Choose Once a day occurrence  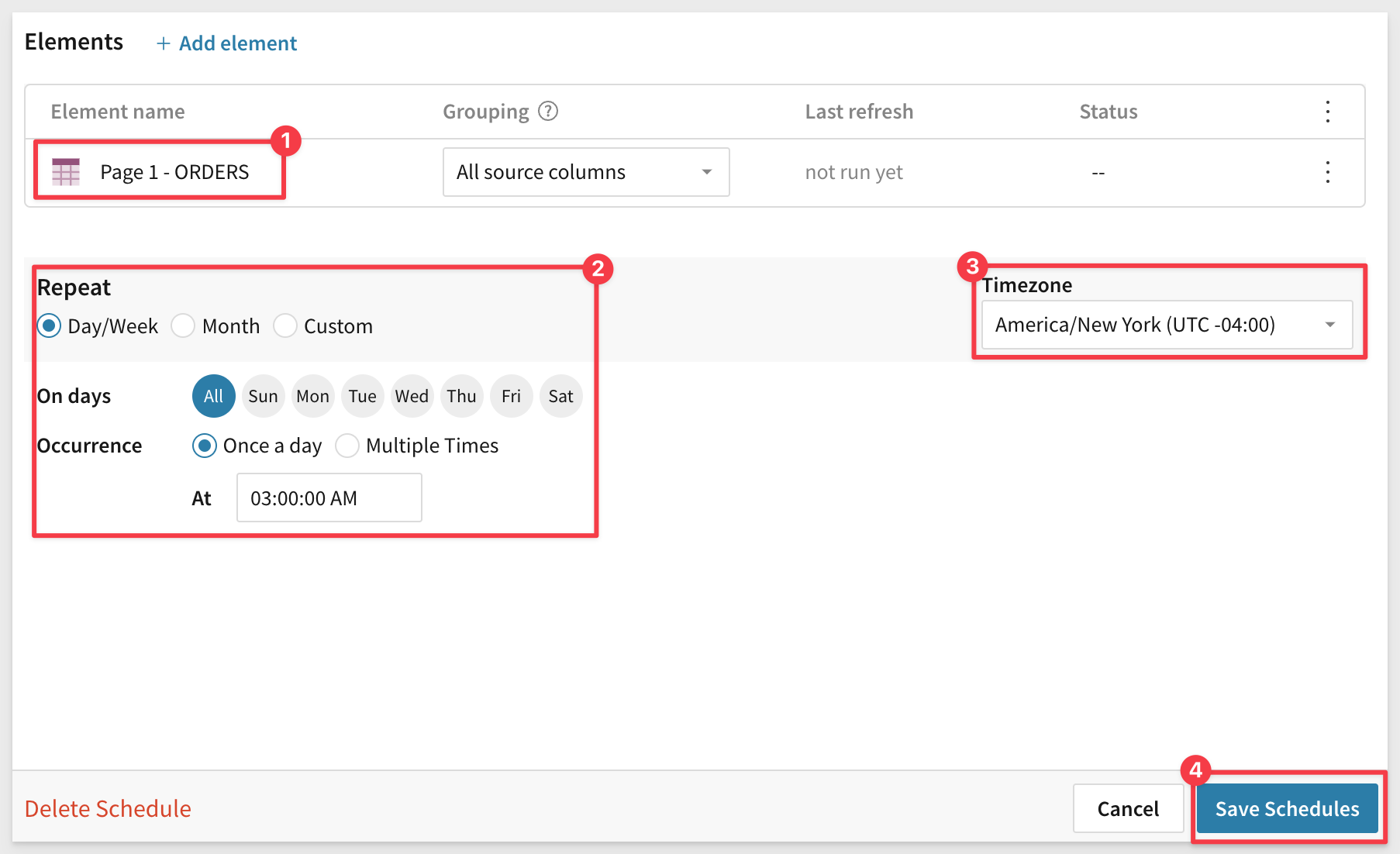(x=205, y=446)
